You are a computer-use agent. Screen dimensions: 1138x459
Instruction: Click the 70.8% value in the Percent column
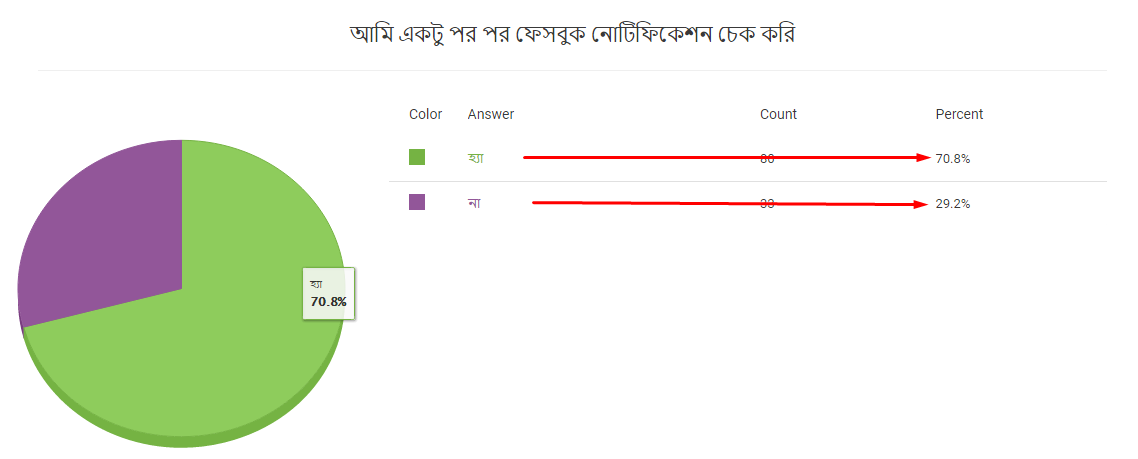952,159
